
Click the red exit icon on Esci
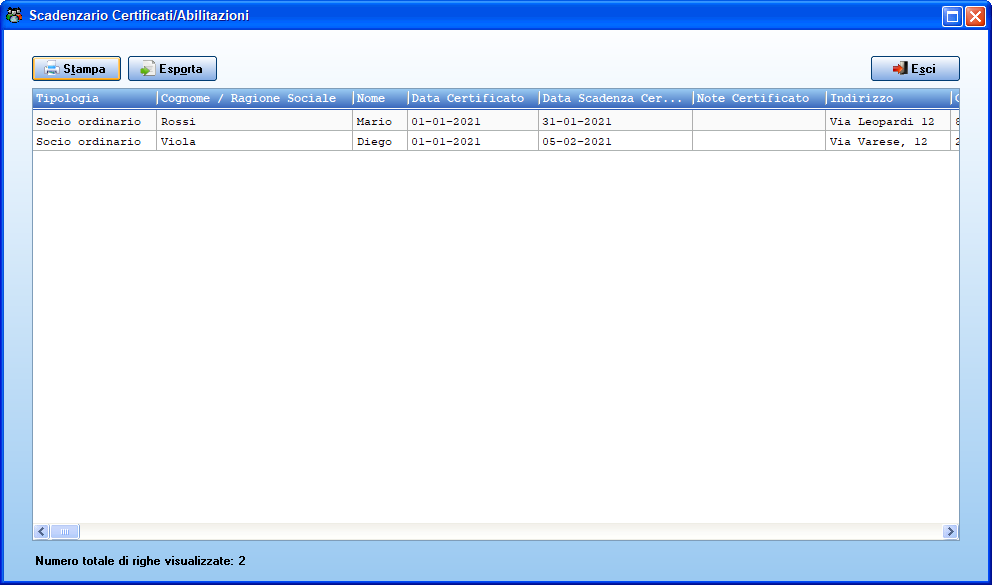coord(900,68)
